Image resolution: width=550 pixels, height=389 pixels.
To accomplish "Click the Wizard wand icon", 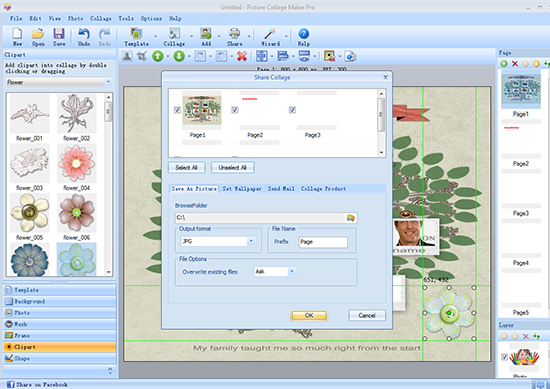I will (269, 34).
